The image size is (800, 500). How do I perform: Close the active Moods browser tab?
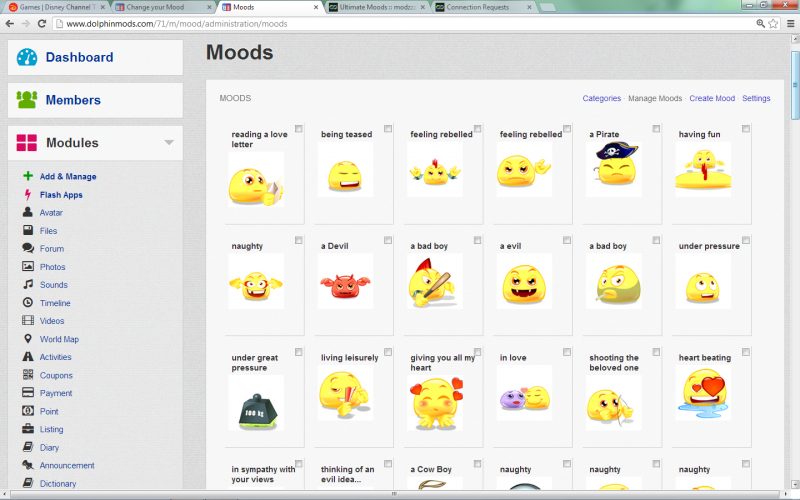click(x=316, y=7)
